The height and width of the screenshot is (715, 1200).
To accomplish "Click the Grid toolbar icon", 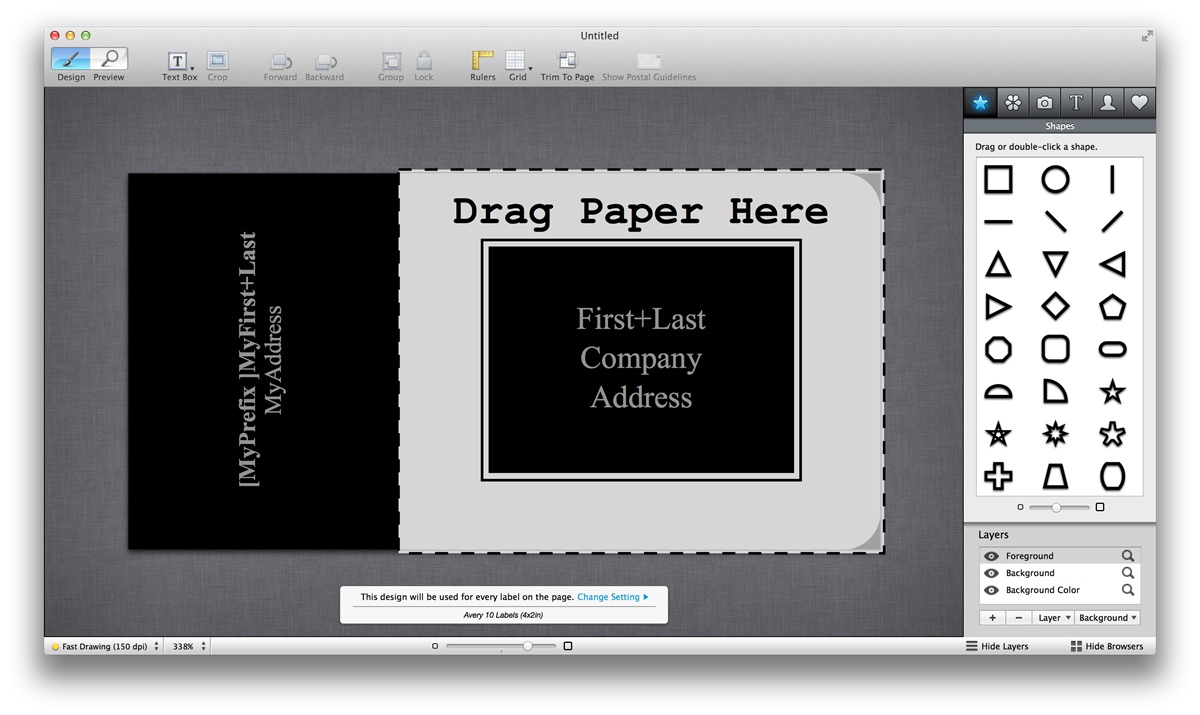I will [x=515, y=60].
